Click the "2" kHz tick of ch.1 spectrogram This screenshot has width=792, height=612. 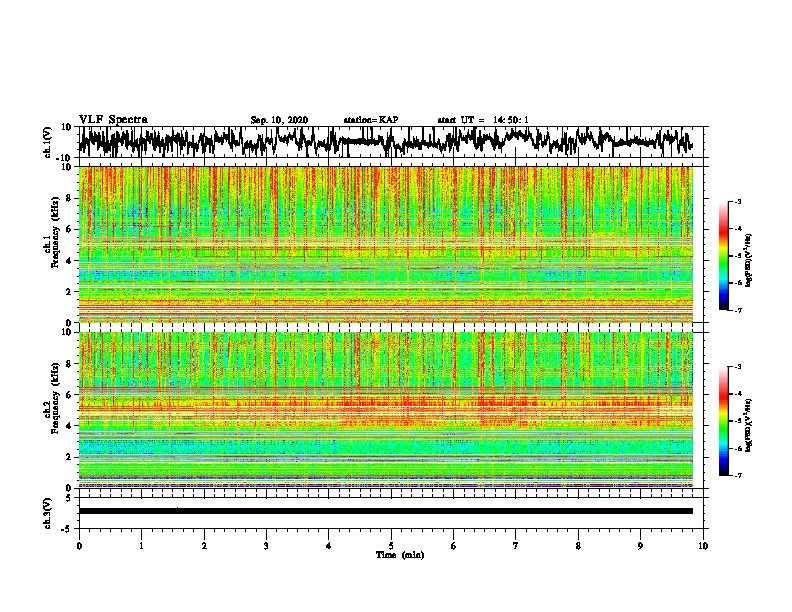[70, 292]
